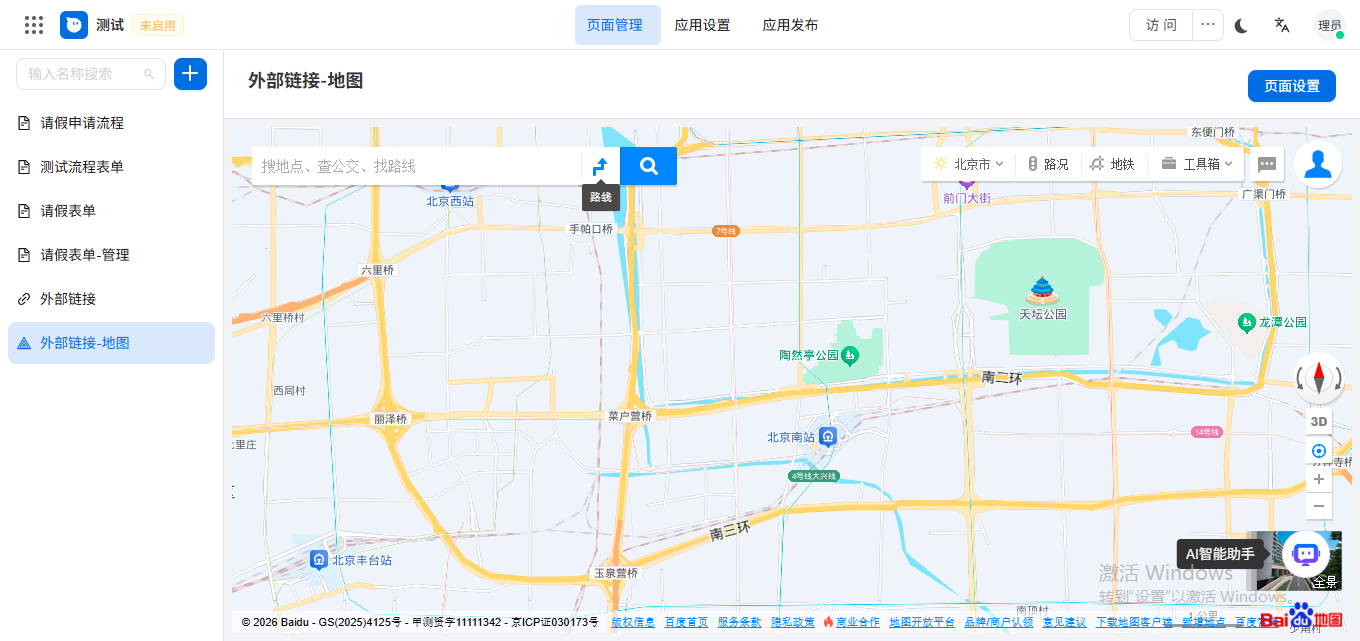This screenshot has height=641, width=1360.
Task: Click the blue app logo beside 测试
Action: pyautogui.click(x=74, y=25)
